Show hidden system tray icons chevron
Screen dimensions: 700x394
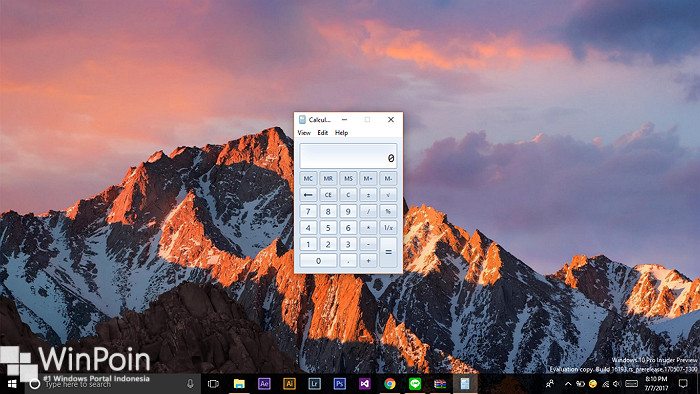tap(568, 384)
